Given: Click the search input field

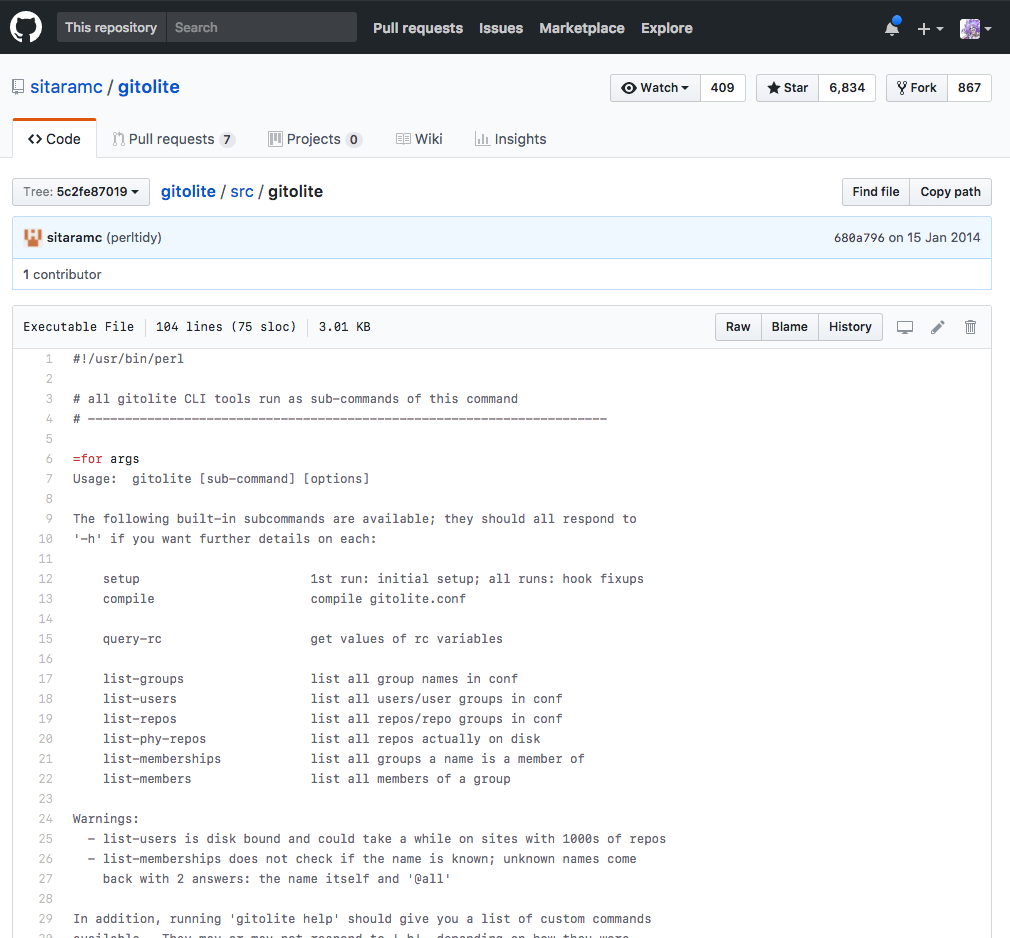Looking at the screenshot, I should click(262, 27).
